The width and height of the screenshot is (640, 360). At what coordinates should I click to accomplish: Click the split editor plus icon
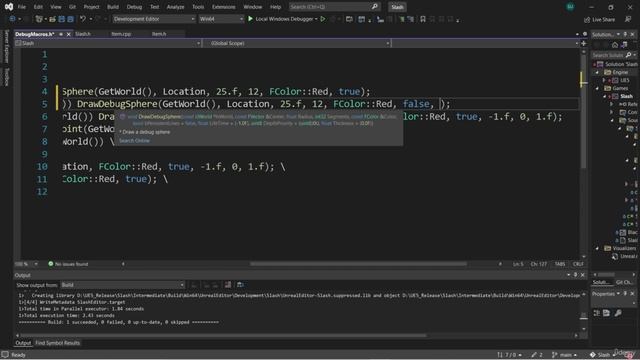pos(583,43)
